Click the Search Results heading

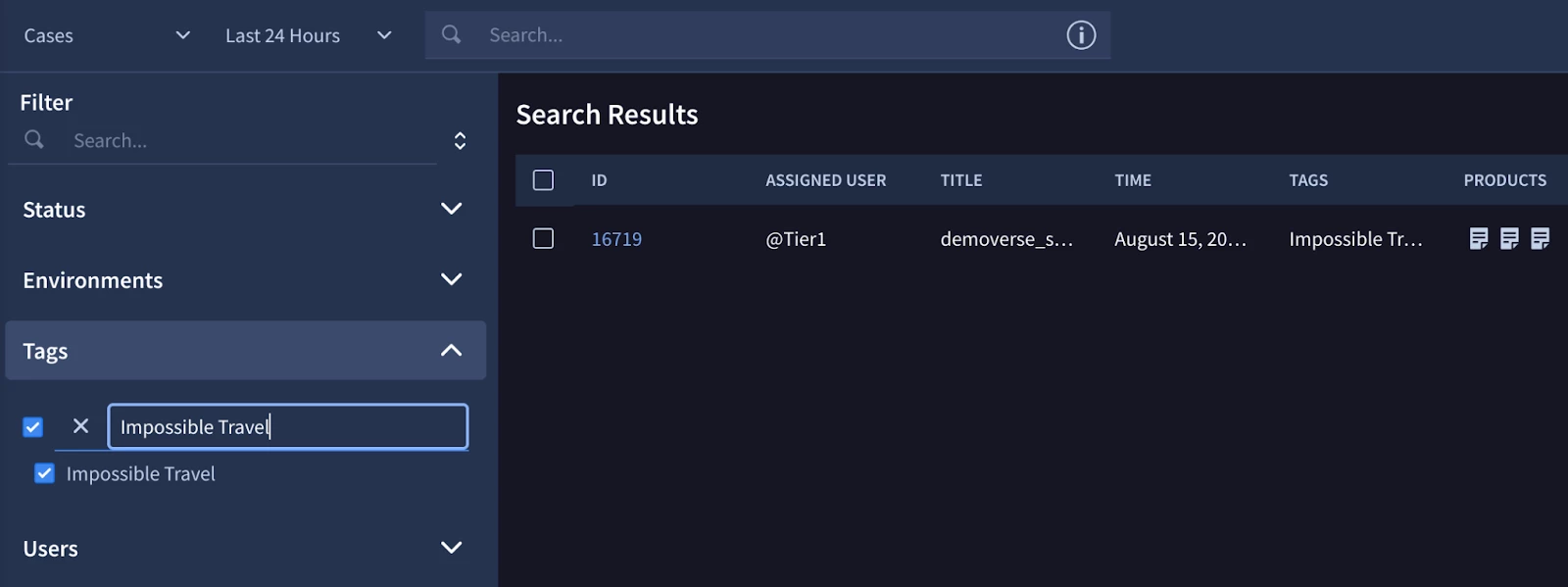click(x=607, y=115)
